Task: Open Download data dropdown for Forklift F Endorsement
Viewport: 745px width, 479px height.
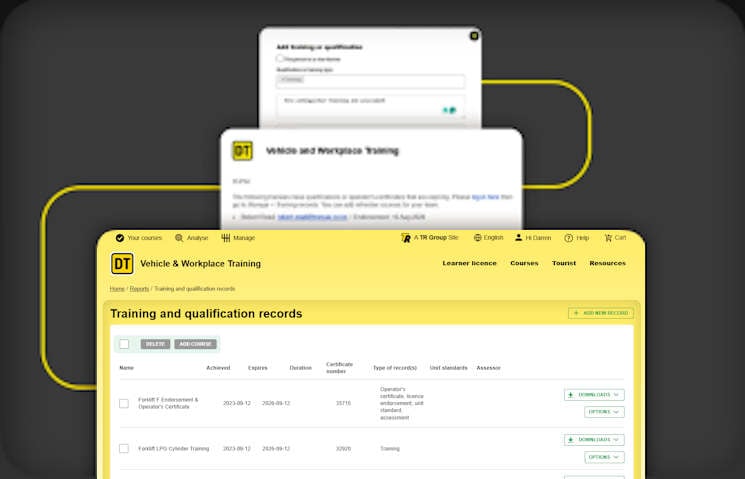Action: tap(594, 395)
